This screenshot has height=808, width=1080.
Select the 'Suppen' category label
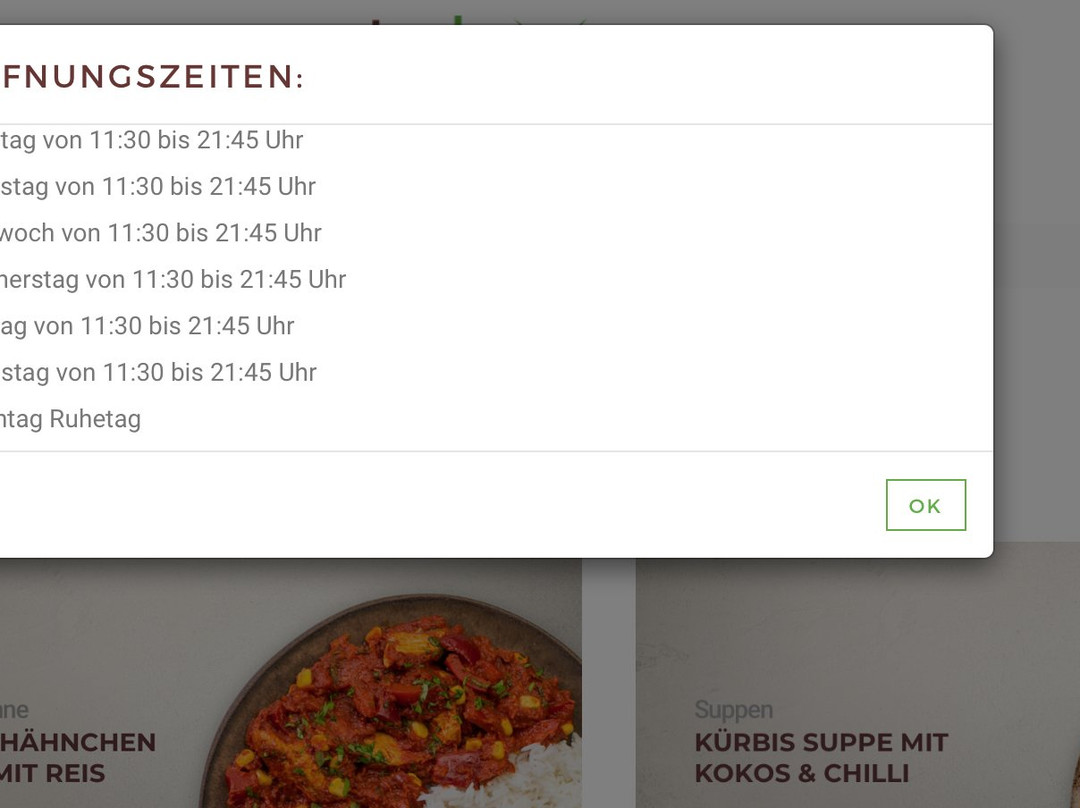point(734,709)
